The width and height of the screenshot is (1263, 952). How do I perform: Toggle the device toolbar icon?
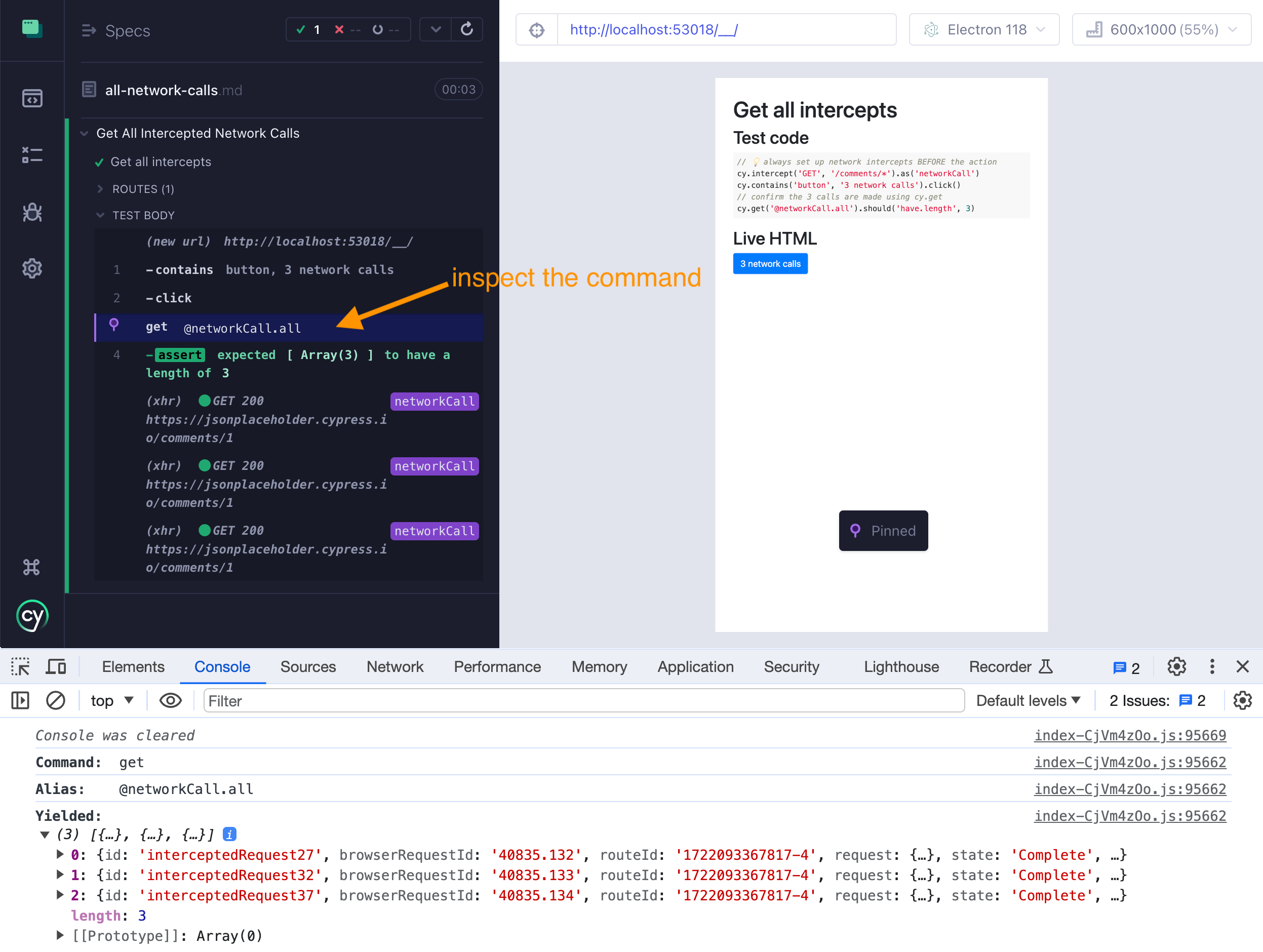tap(56, 666)
